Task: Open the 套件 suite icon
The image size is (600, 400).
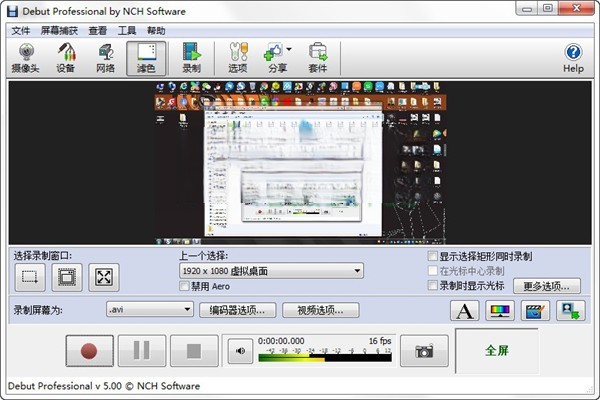Action: (x=318, y=58)
